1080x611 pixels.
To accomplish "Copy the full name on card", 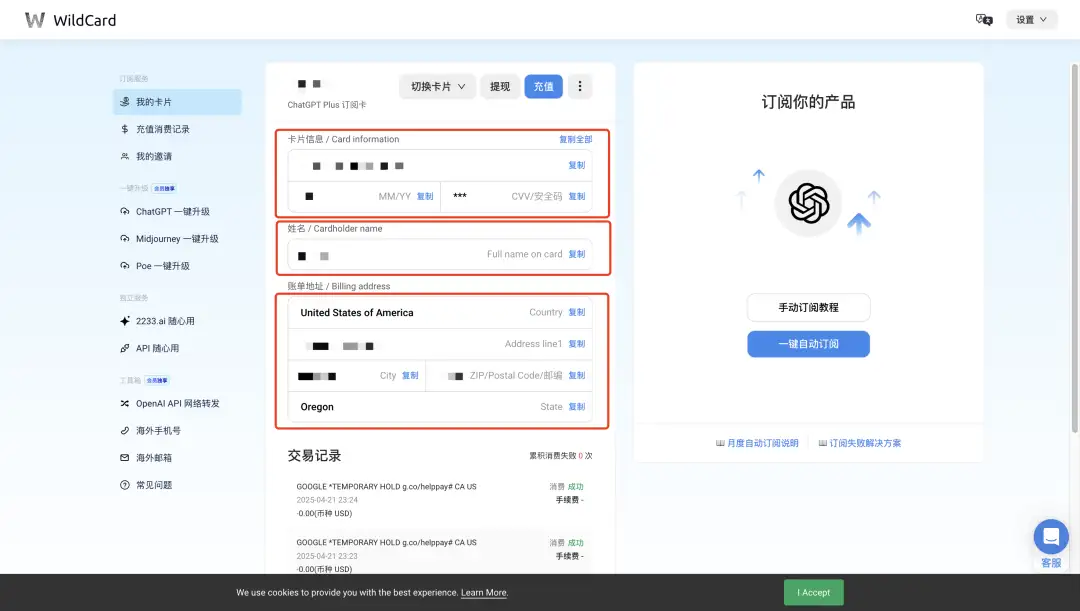I will [x=577, y=254].
